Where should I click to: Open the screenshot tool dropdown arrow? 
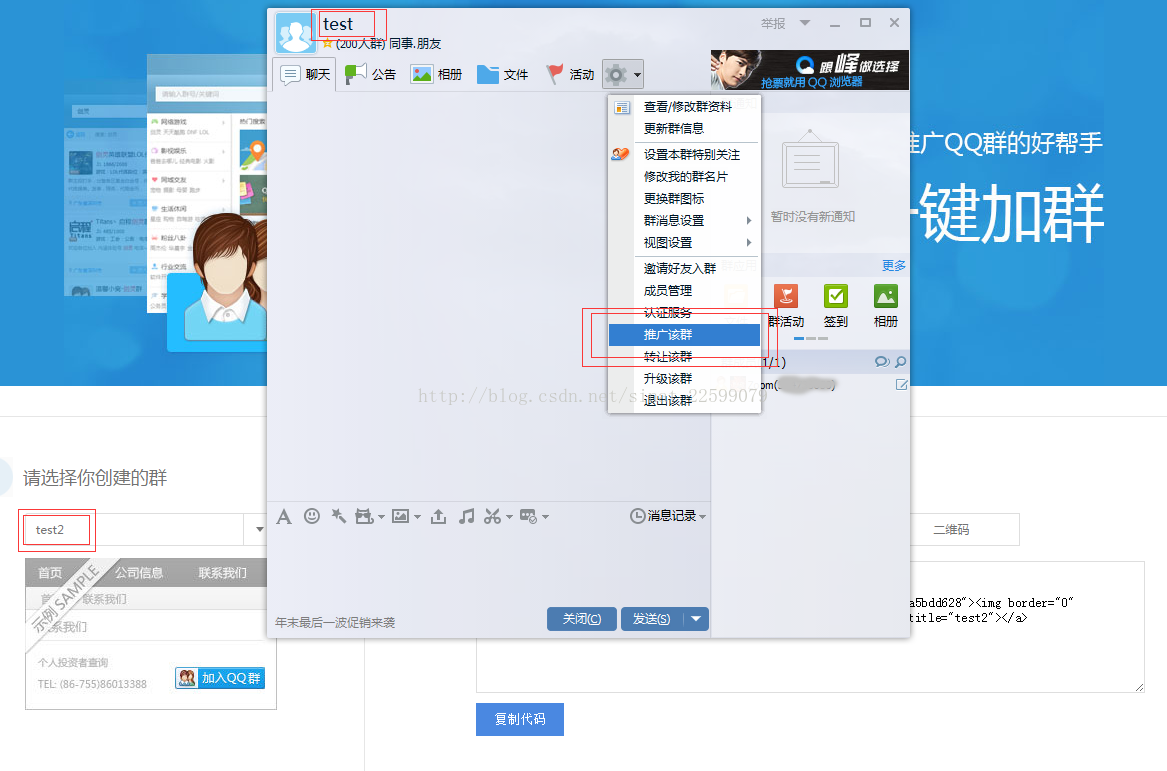tap(509, 516)
